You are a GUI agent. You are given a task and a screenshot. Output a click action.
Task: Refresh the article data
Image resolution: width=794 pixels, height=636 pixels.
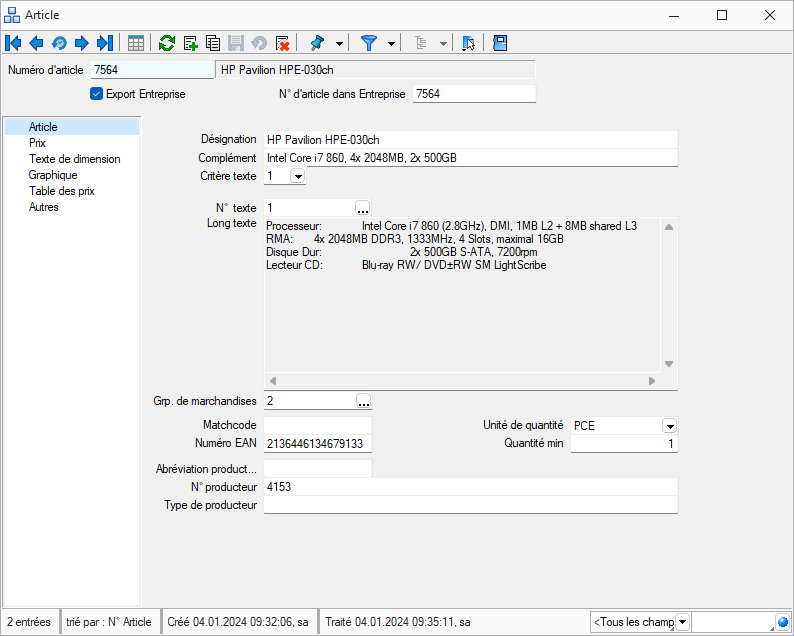click(x=167, y=43)
